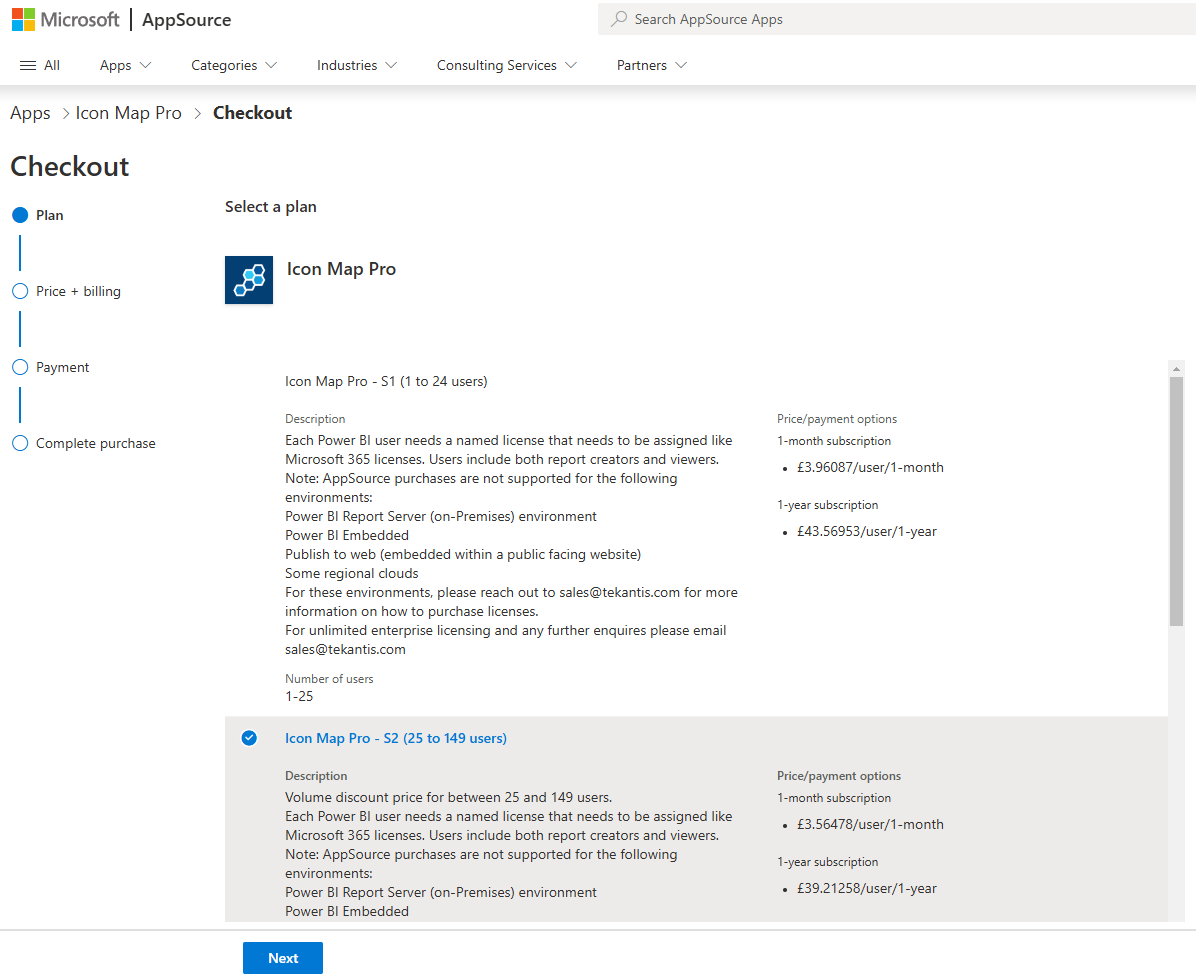The height and width of the screenshot is (976, 1196).
Task: Click the Microsoft logo
Action: [x=66, y=20]
